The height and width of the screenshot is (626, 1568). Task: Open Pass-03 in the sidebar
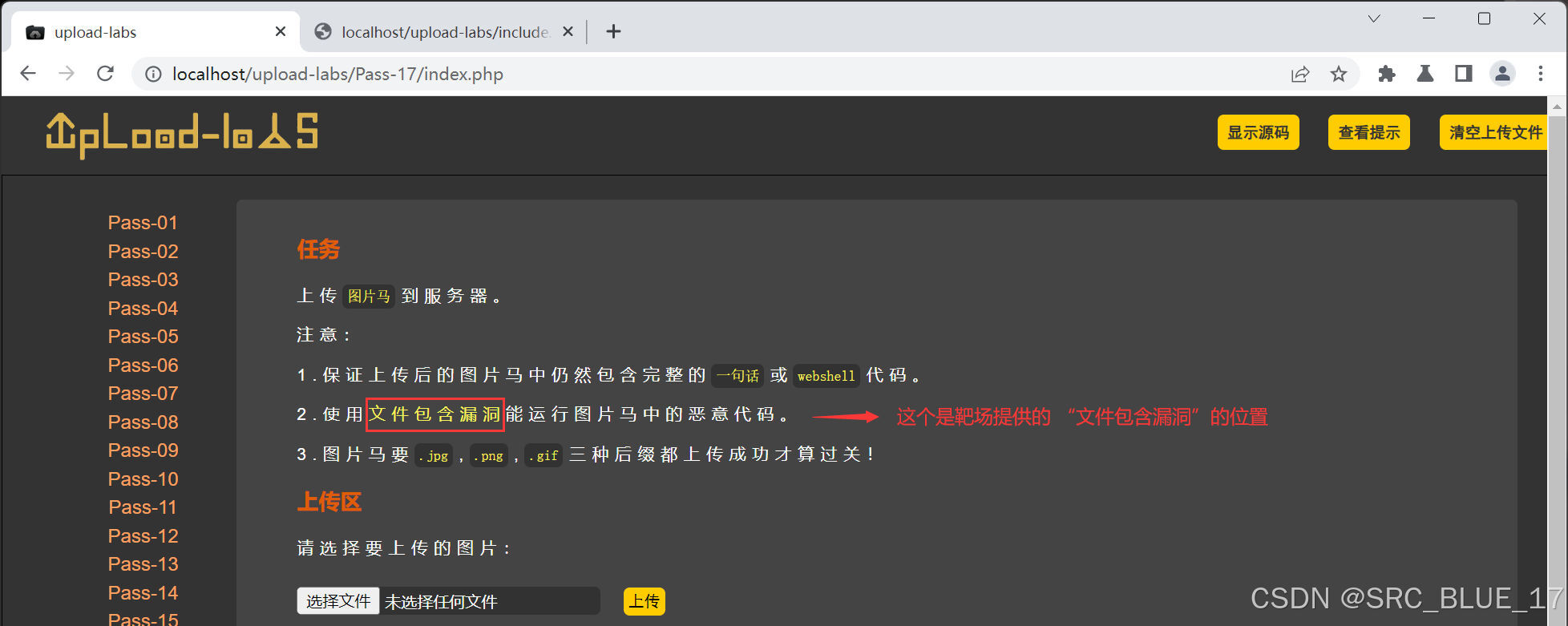pyautogui.click(x=143, y=280)
